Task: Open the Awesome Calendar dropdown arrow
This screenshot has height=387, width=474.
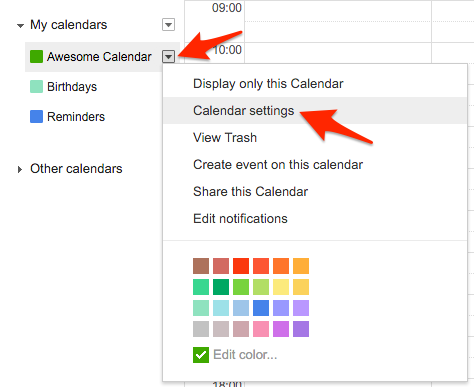Action: 168,57
